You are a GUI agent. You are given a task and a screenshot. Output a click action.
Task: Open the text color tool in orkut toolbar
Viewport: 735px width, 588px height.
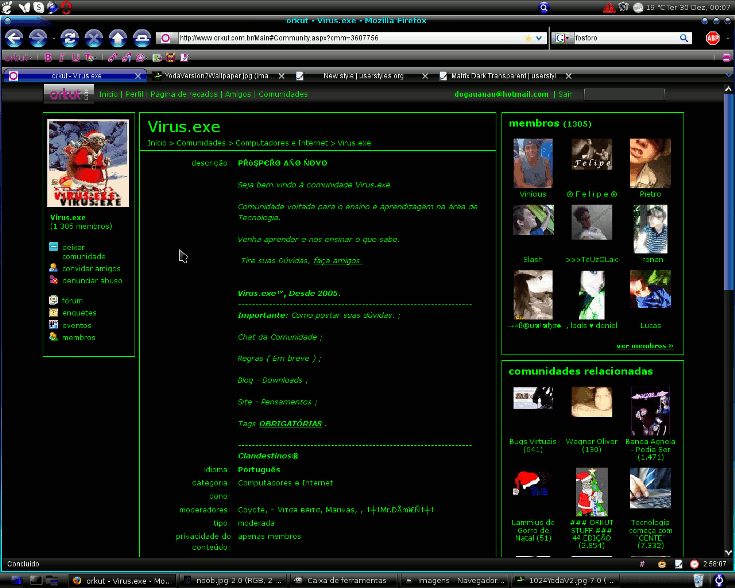point(90,58)
